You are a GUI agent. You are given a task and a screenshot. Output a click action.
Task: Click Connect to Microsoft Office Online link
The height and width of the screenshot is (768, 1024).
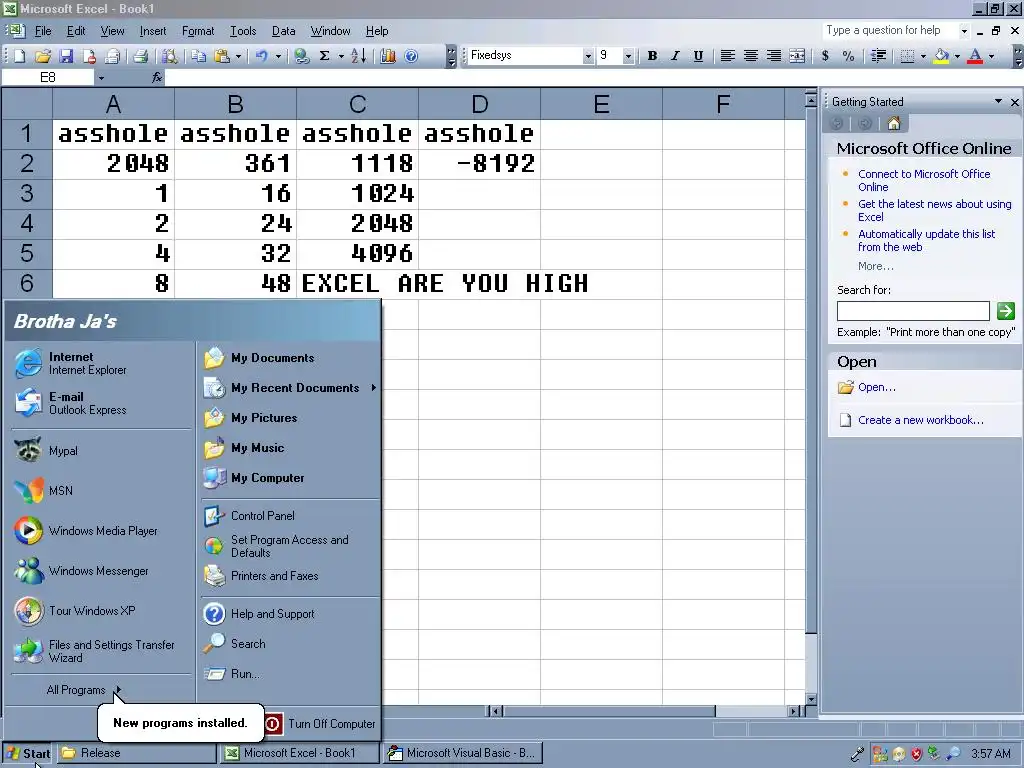[x=923, y=180]
